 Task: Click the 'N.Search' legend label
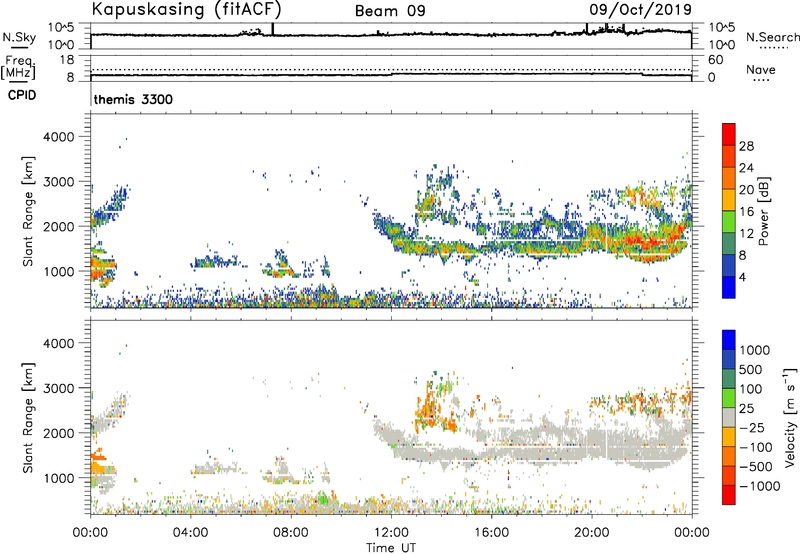(x=772, y=37)
